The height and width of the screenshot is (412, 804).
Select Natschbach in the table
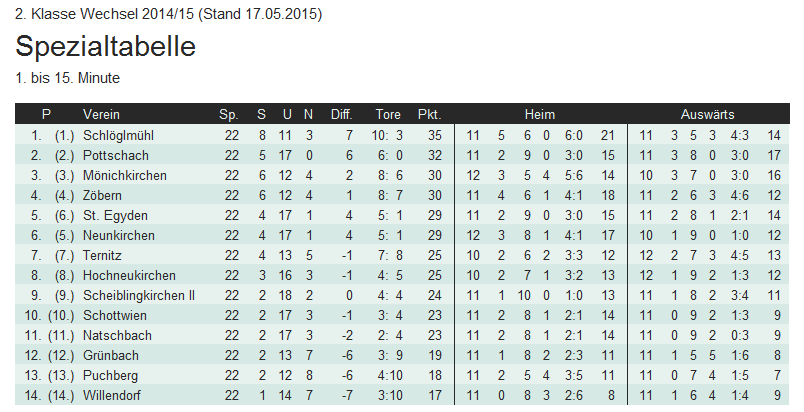tap(117, 335)
